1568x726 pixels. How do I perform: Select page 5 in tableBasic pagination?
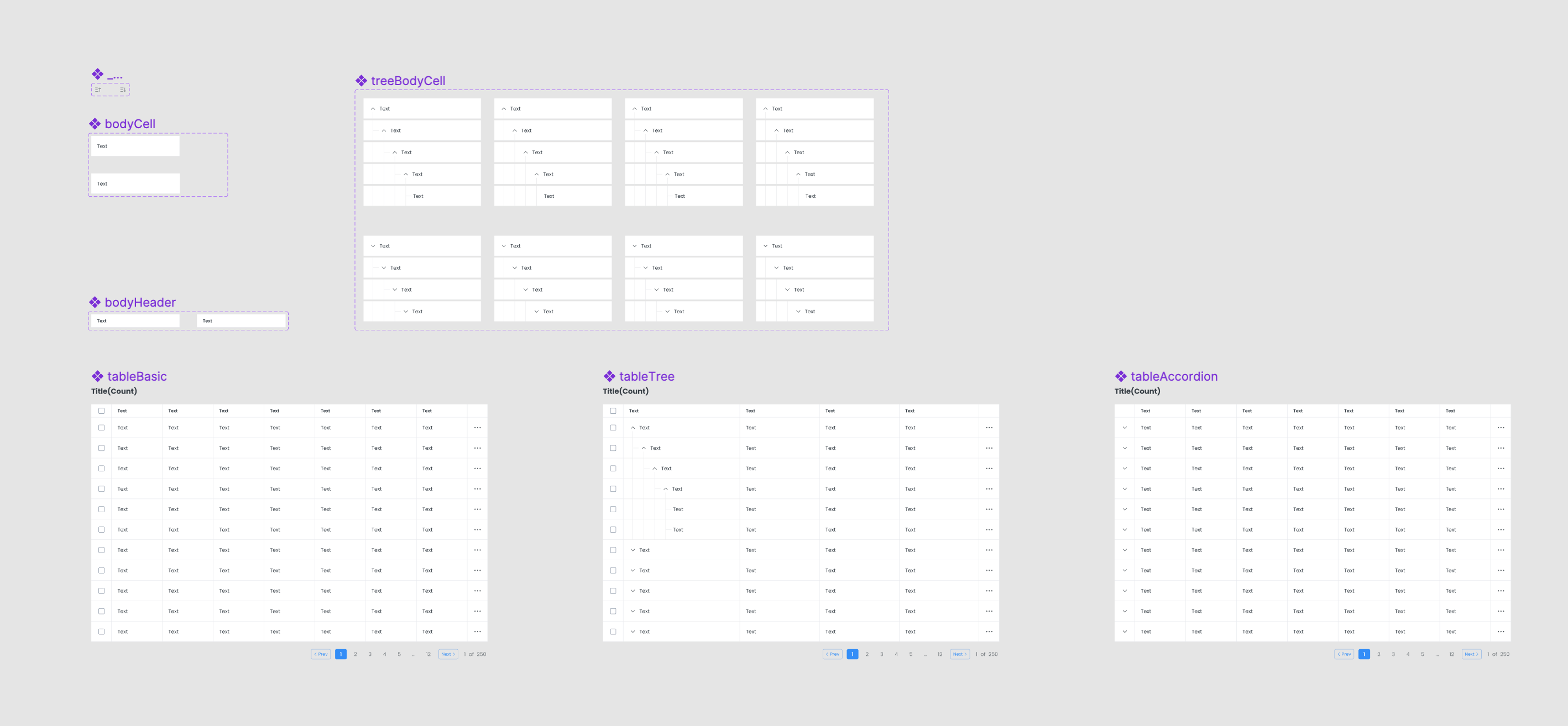click(x=399, y=654)
